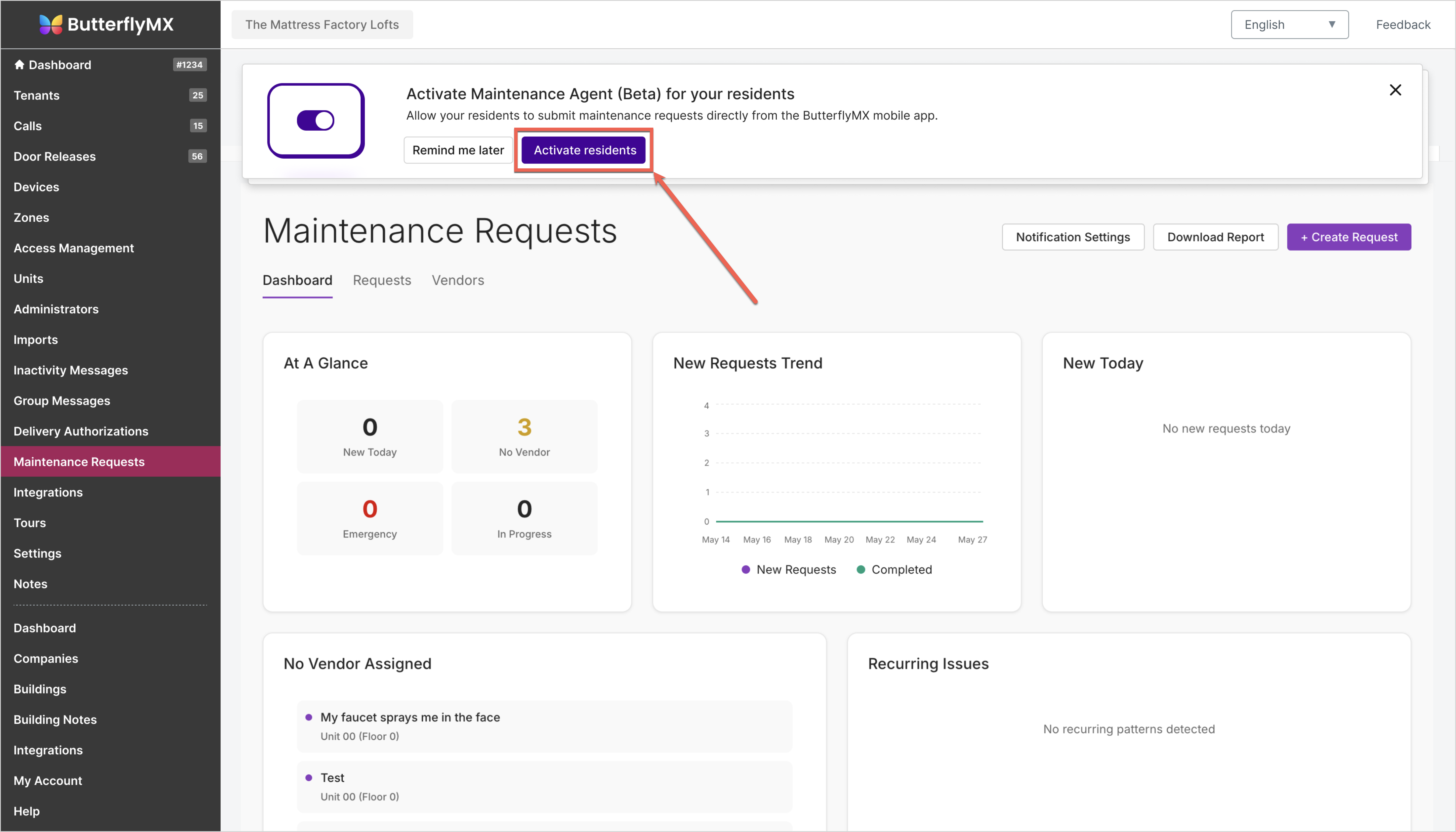Open Buildings in the sidebar
Viewport: 1456px width, 832px height.
110,689
